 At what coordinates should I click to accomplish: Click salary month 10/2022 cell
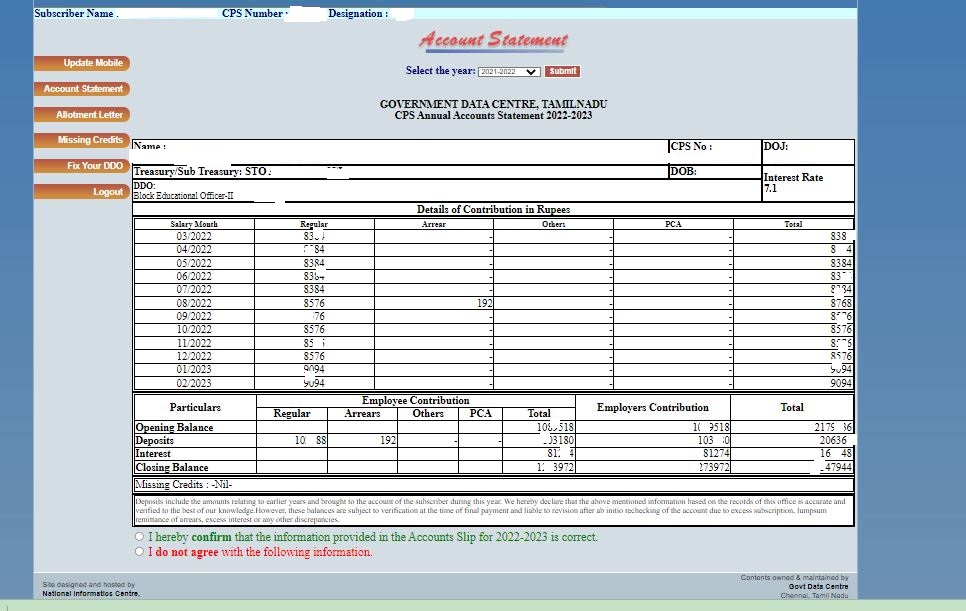pyautogui.click(x=194, y=330)
